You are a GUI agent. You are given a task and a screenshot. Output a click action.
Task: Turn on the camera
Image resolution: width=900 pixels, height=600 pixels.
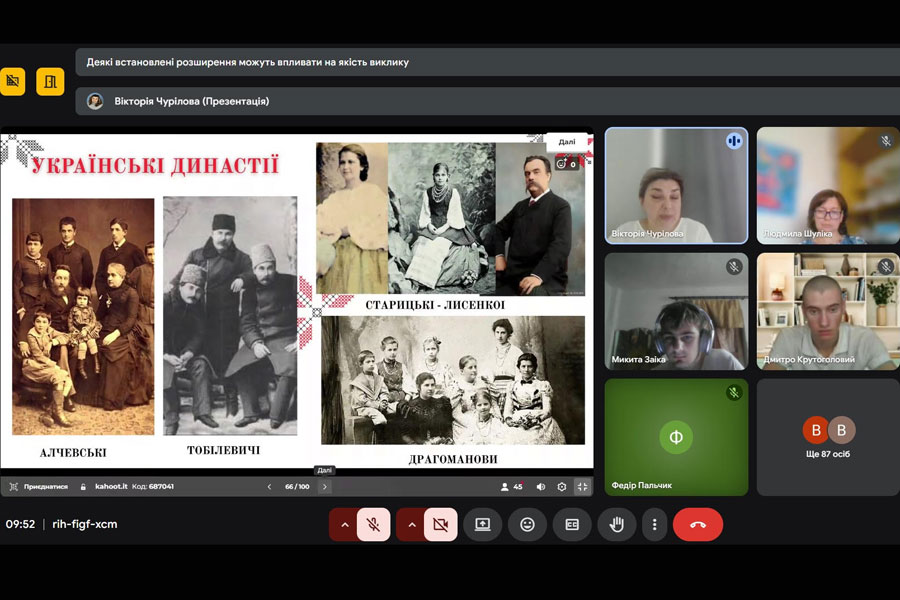(440, 524)
